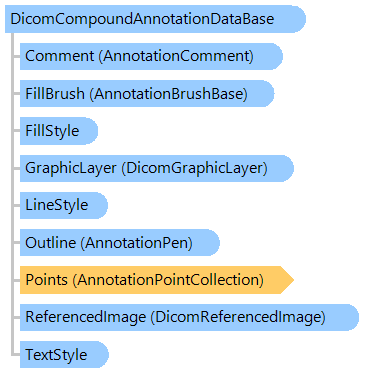Click the FillStyle property node
The width and height of the screenshot is (377, 372).
59,131
